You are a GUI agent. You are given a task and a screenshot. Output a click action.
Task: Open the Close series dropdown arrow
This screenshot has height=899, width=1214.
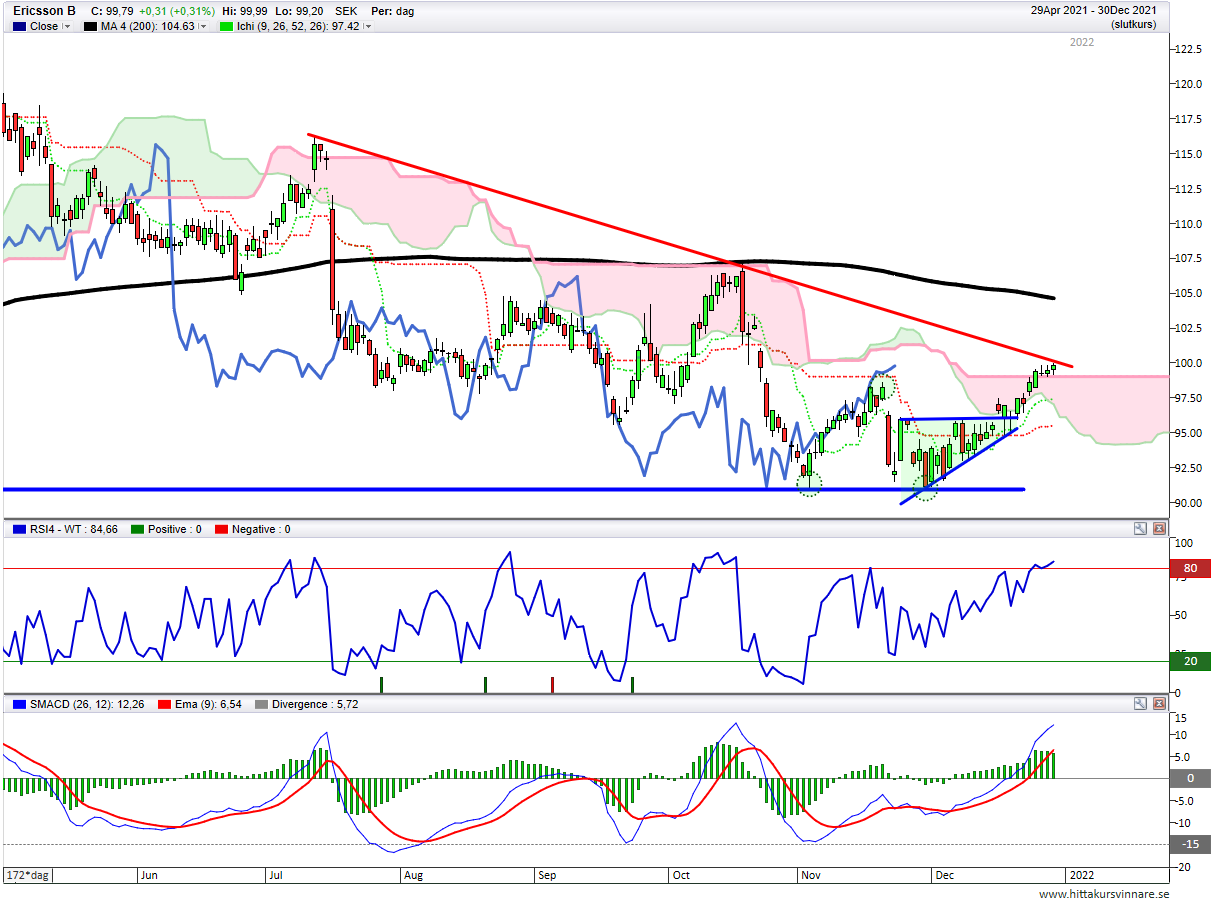coord(67,27)
